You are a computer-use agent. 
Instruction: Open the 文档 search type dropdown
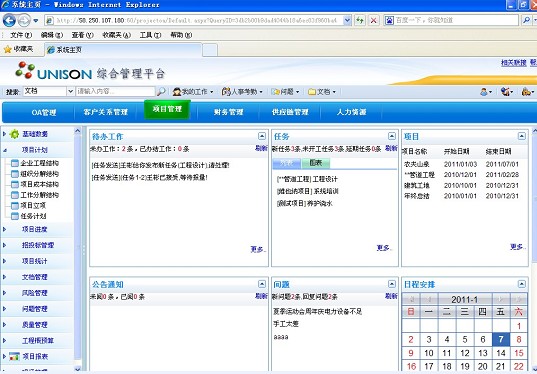click(x=70, y=91)
